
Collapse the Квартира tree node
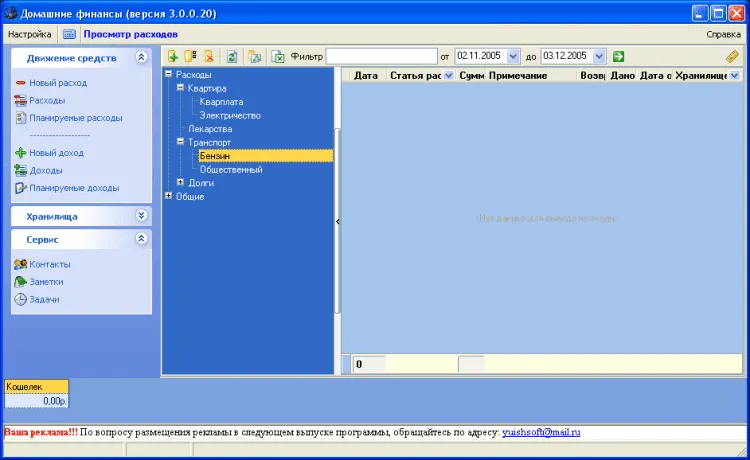[x=180, y=88]
